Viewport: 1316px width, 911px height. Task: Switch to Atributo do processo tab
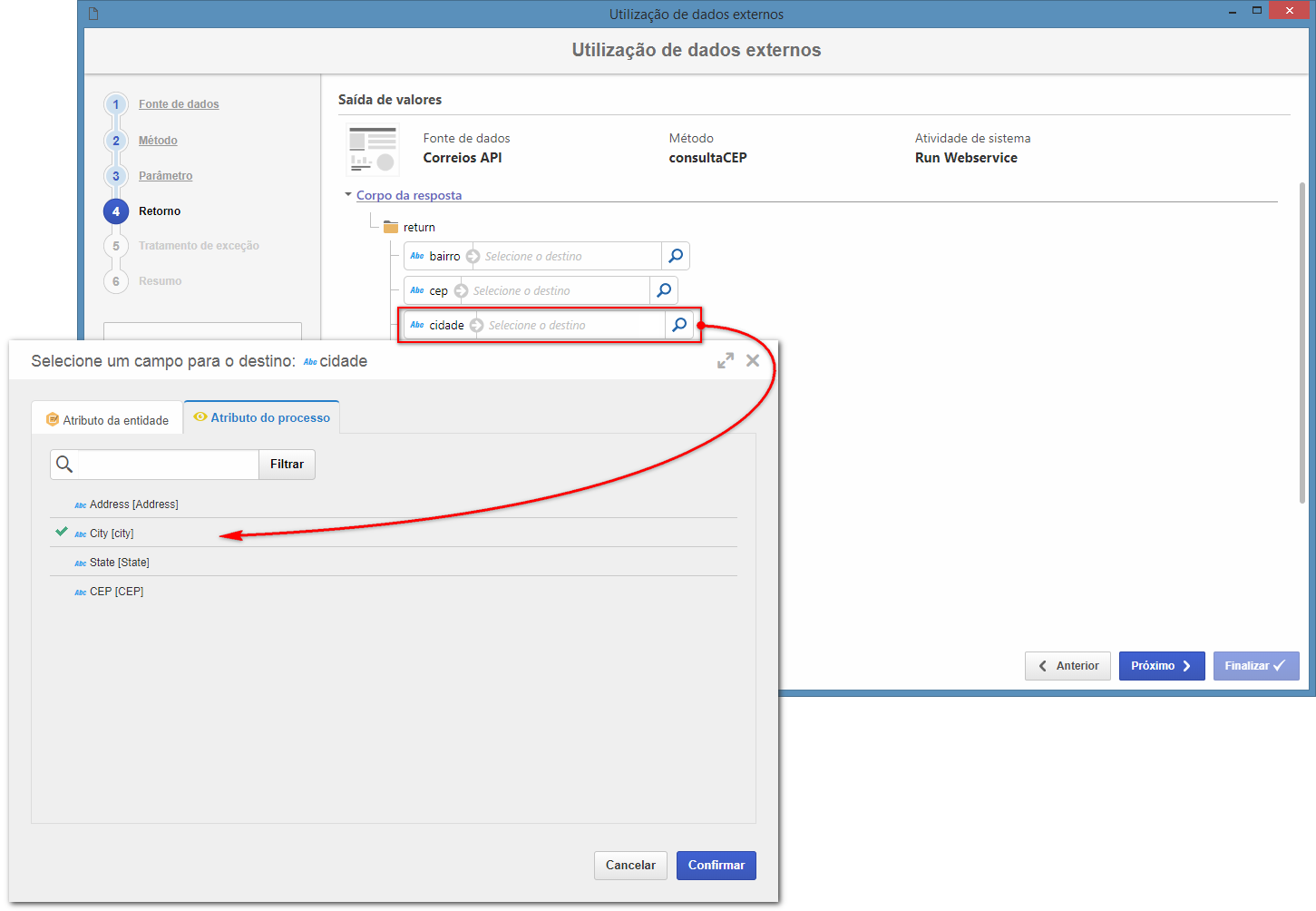point(261,417)
